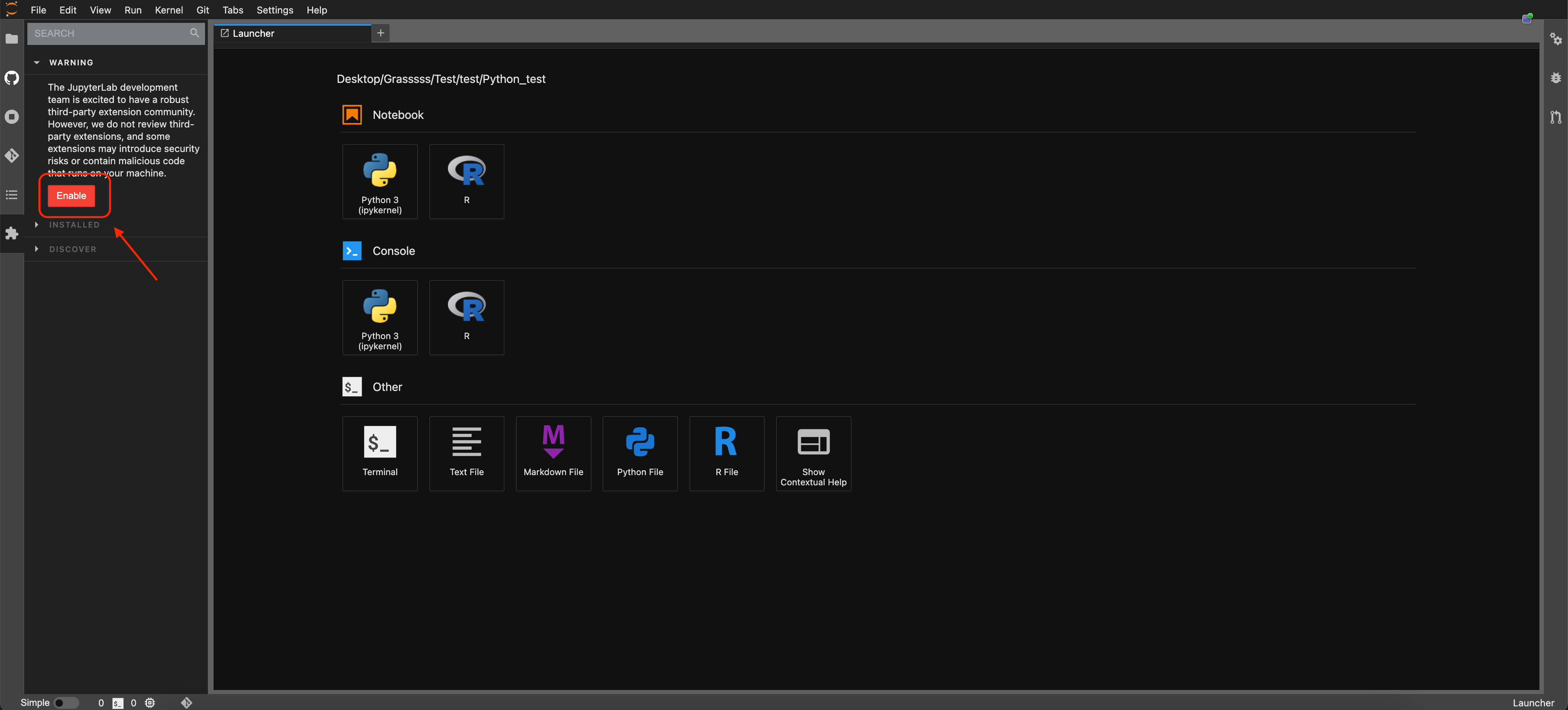Create a new Markdown File
The height and width of the screenshot is (710, 1568).
pyautogui.click(x=553, y=453)
